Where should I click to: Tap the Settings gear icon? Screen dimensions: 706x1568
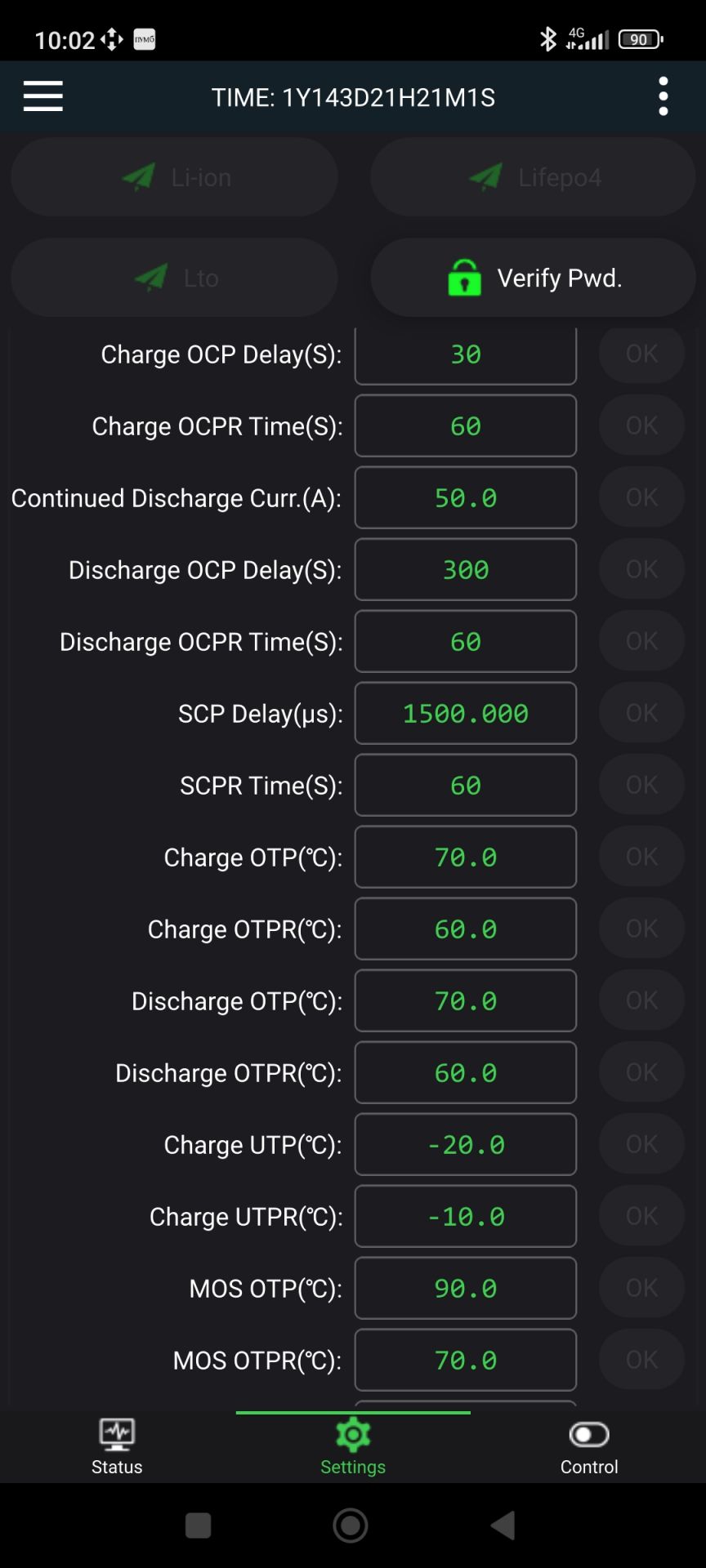(x=353, y=1435)
